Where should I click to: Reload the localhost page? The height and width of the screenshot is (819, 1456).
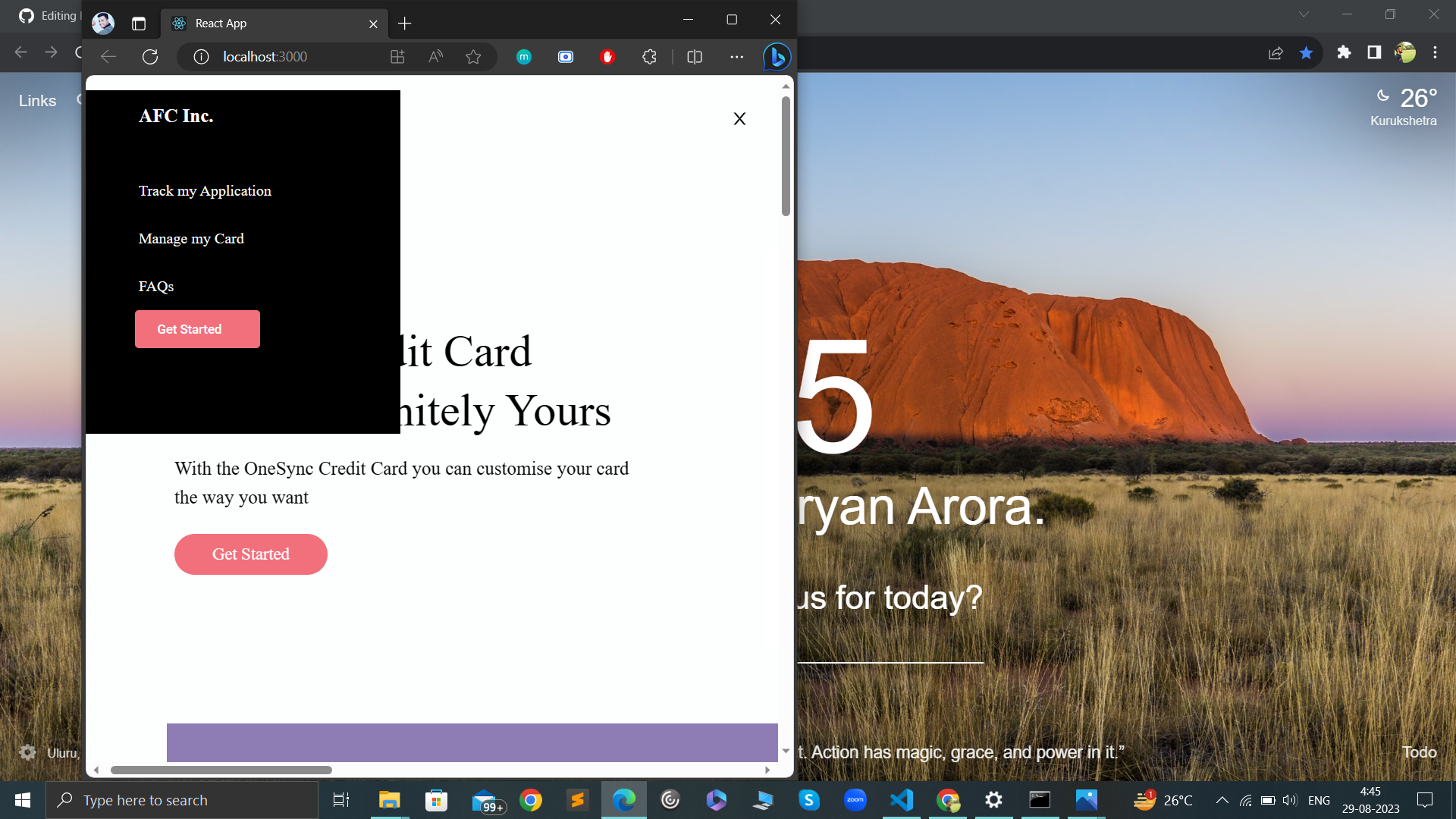pyautogui.click(x=150, y=56)
